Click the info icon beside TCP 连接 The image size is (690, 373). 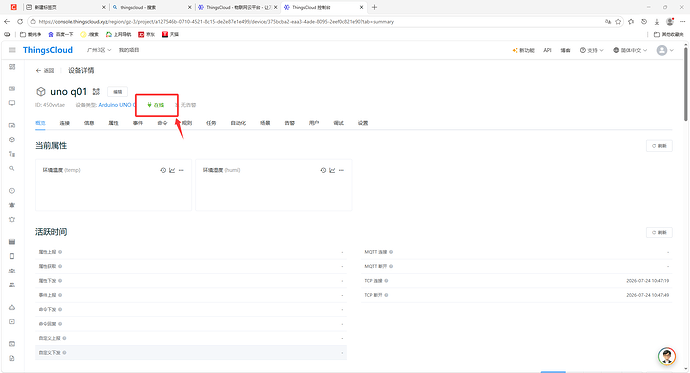coord(386,281)
